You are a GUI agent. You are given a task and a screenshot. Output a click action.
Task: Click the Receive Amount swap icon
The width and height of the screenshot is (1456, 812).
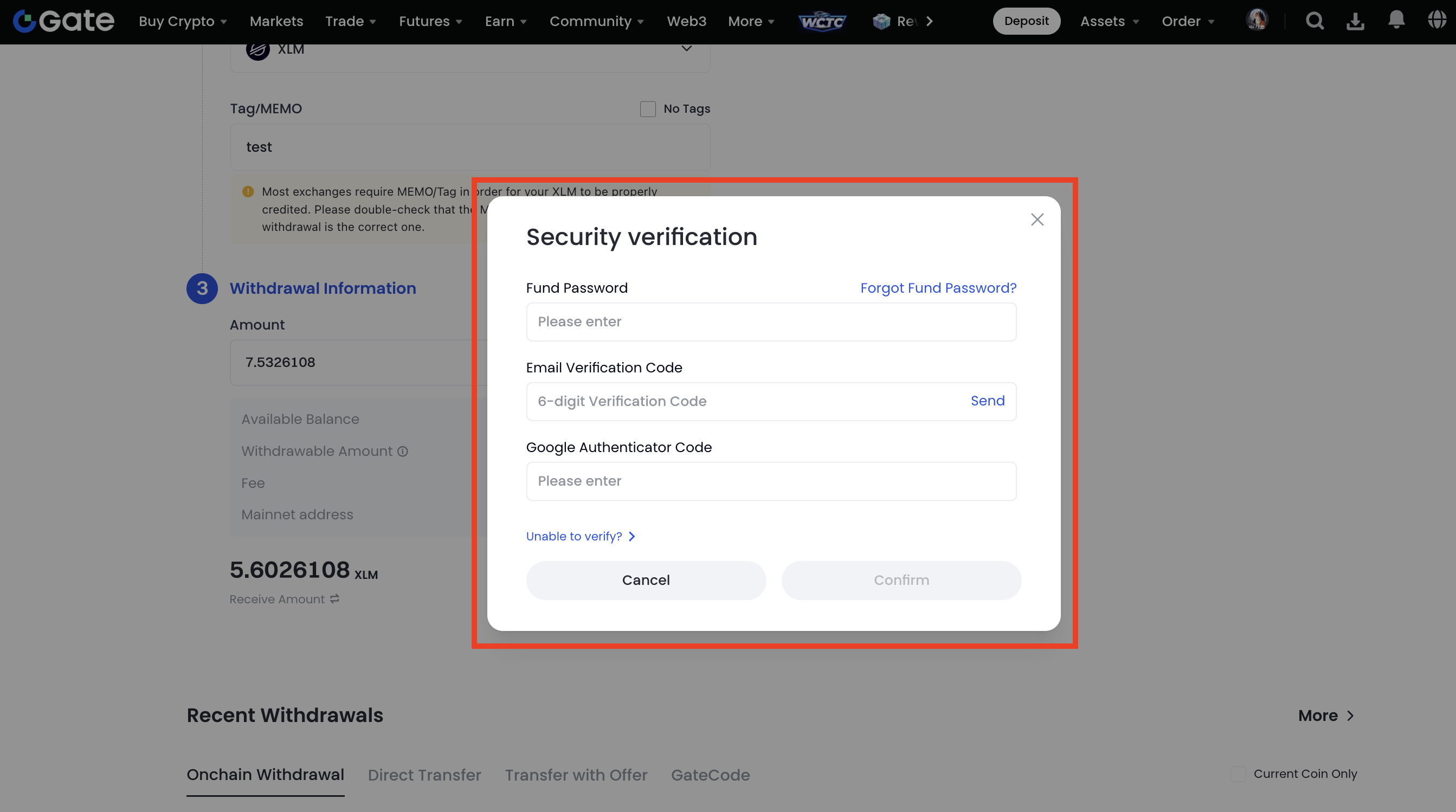(x=334, y=598)
